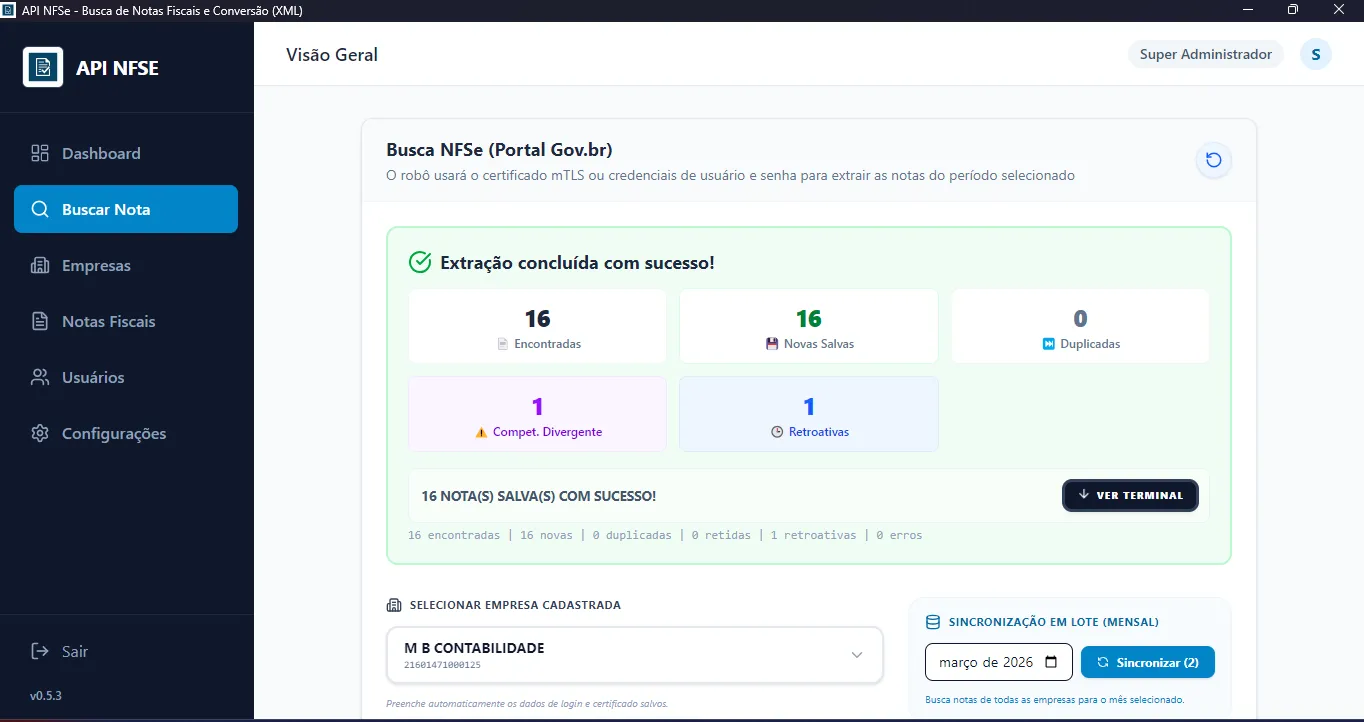This screenshot has height=722, width=1364.
Task: Click the 16 Novas Salvas stat card
Action: 809,326
